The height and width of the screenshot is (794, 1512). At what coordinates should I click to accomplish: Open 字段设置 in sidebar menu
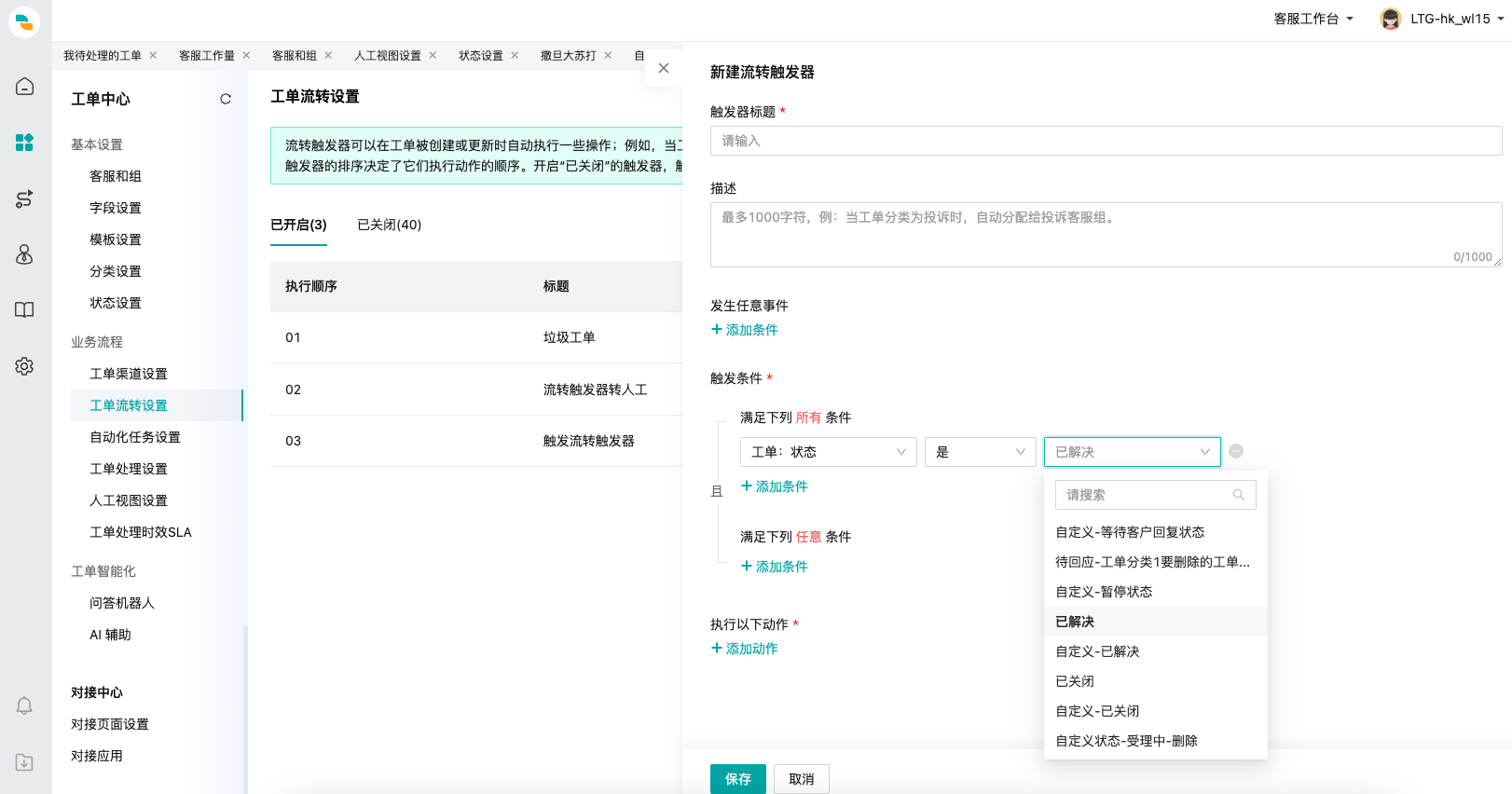click(116, 208)
